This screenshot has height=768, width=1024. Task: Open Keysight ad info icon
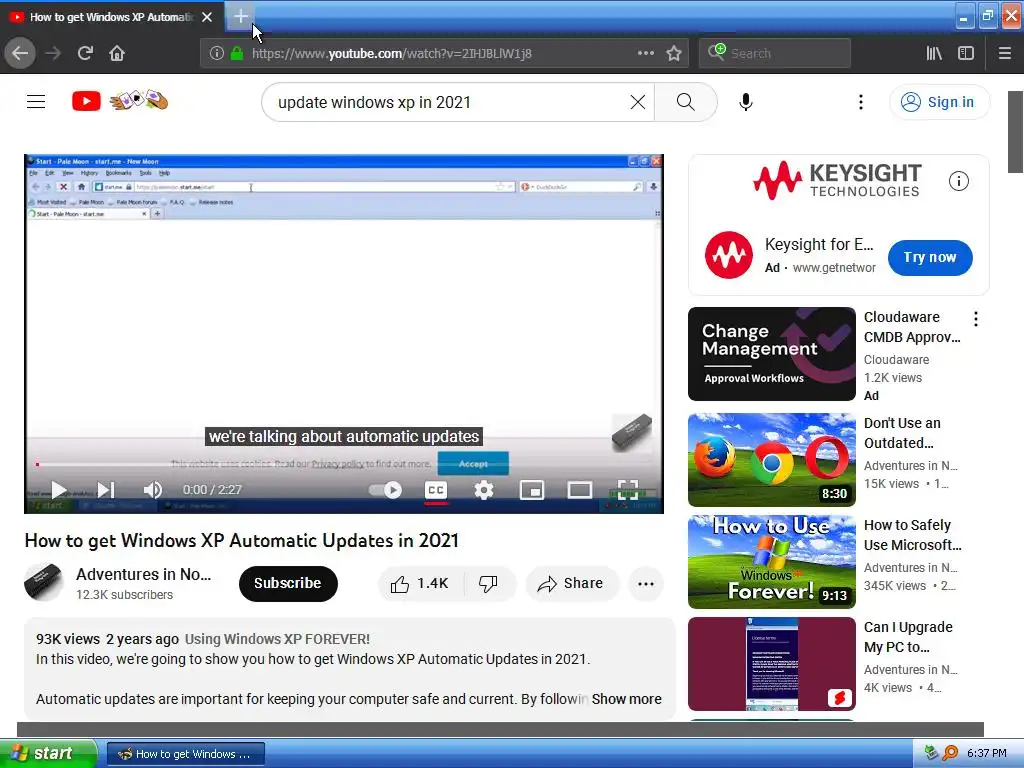958,181
